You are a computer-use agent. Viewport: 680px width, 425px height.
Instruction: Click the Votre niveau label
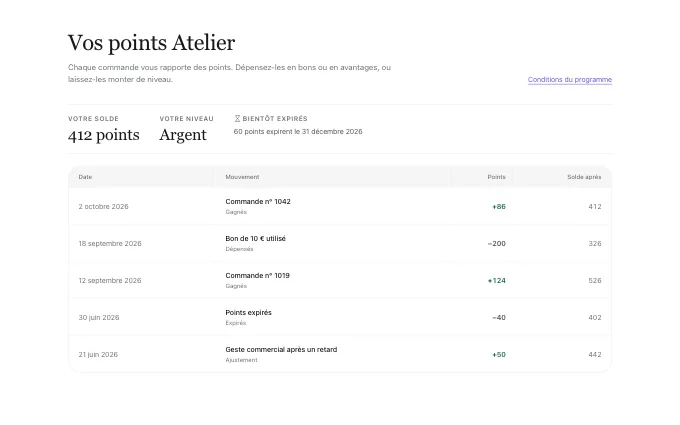186,118
